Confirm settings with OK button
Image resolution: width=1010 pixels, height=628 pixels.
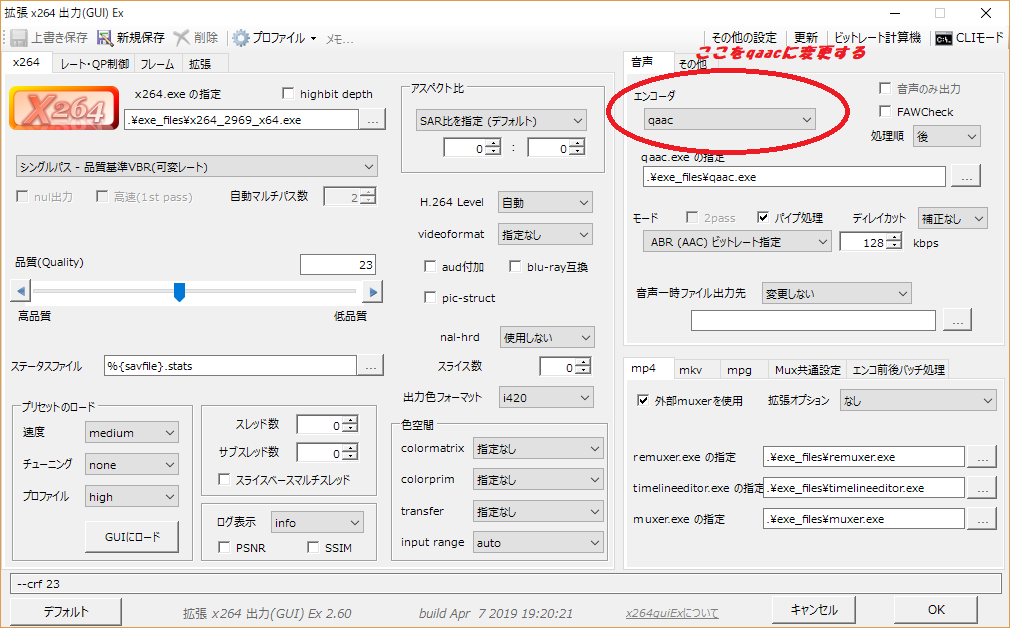(936, 610)
